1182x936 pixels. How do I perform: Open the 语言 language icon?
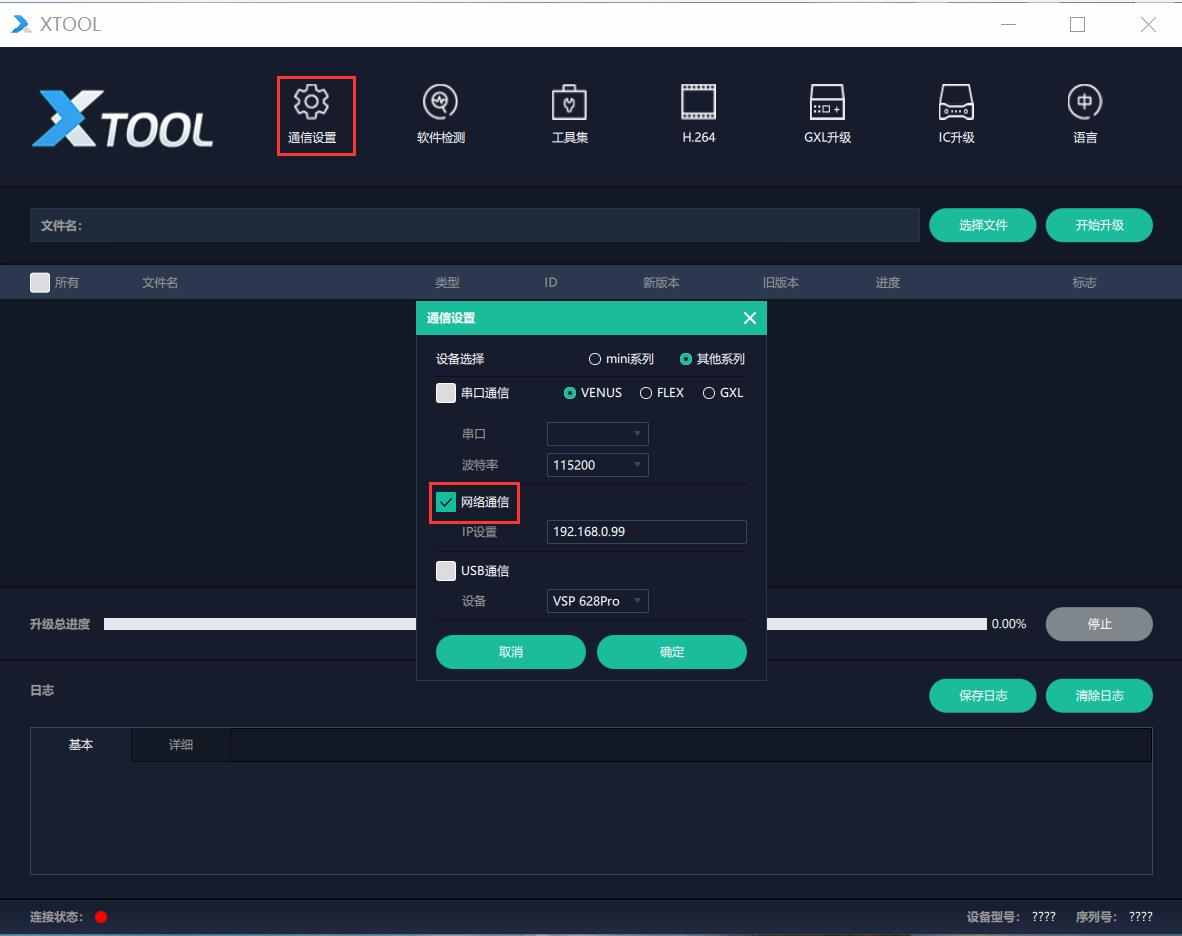pyautogui.click(x=1085, y=103)
